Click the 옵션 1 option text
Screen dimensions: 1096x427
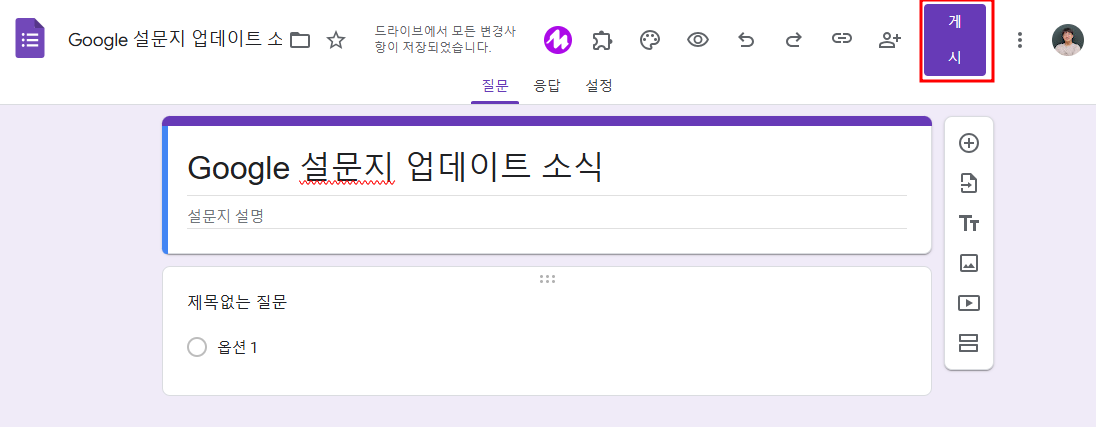click(x=238, y=347)
